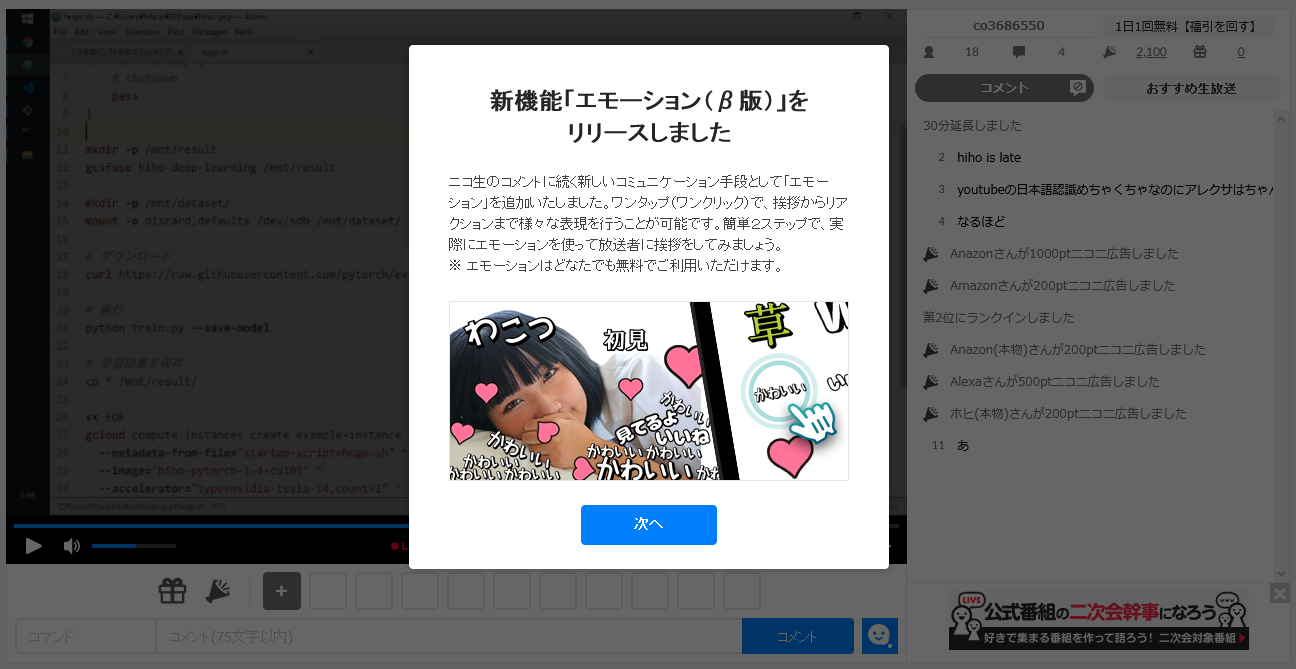Open the Git icon on the taskbar
Screen dimensions: 1296x669
pyautogui.click(x=28, y=109)
